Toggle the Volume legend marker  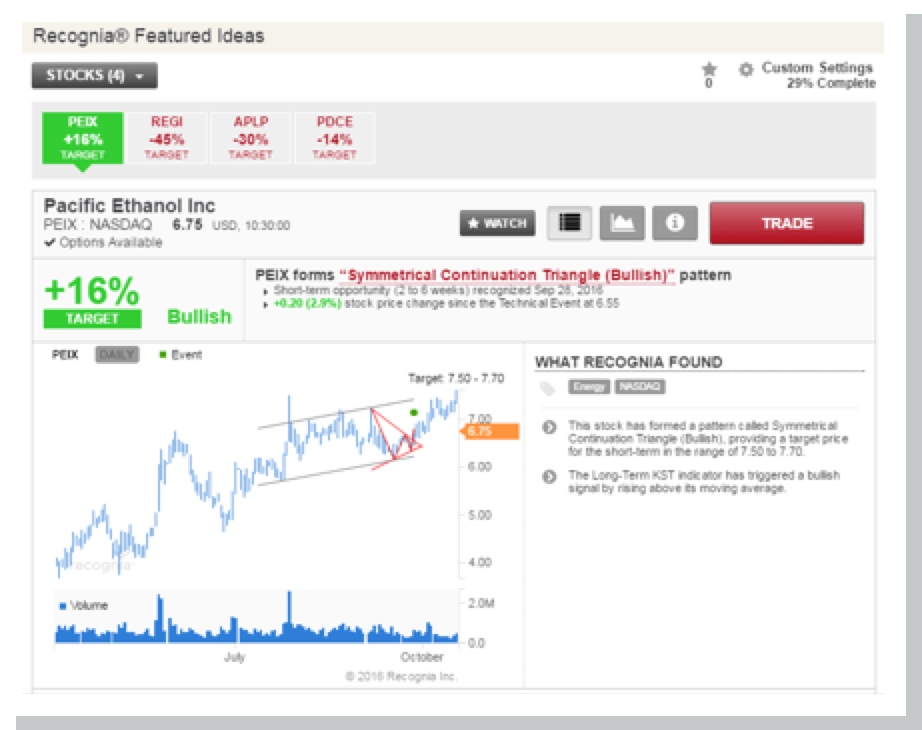[x=63, y=606]
